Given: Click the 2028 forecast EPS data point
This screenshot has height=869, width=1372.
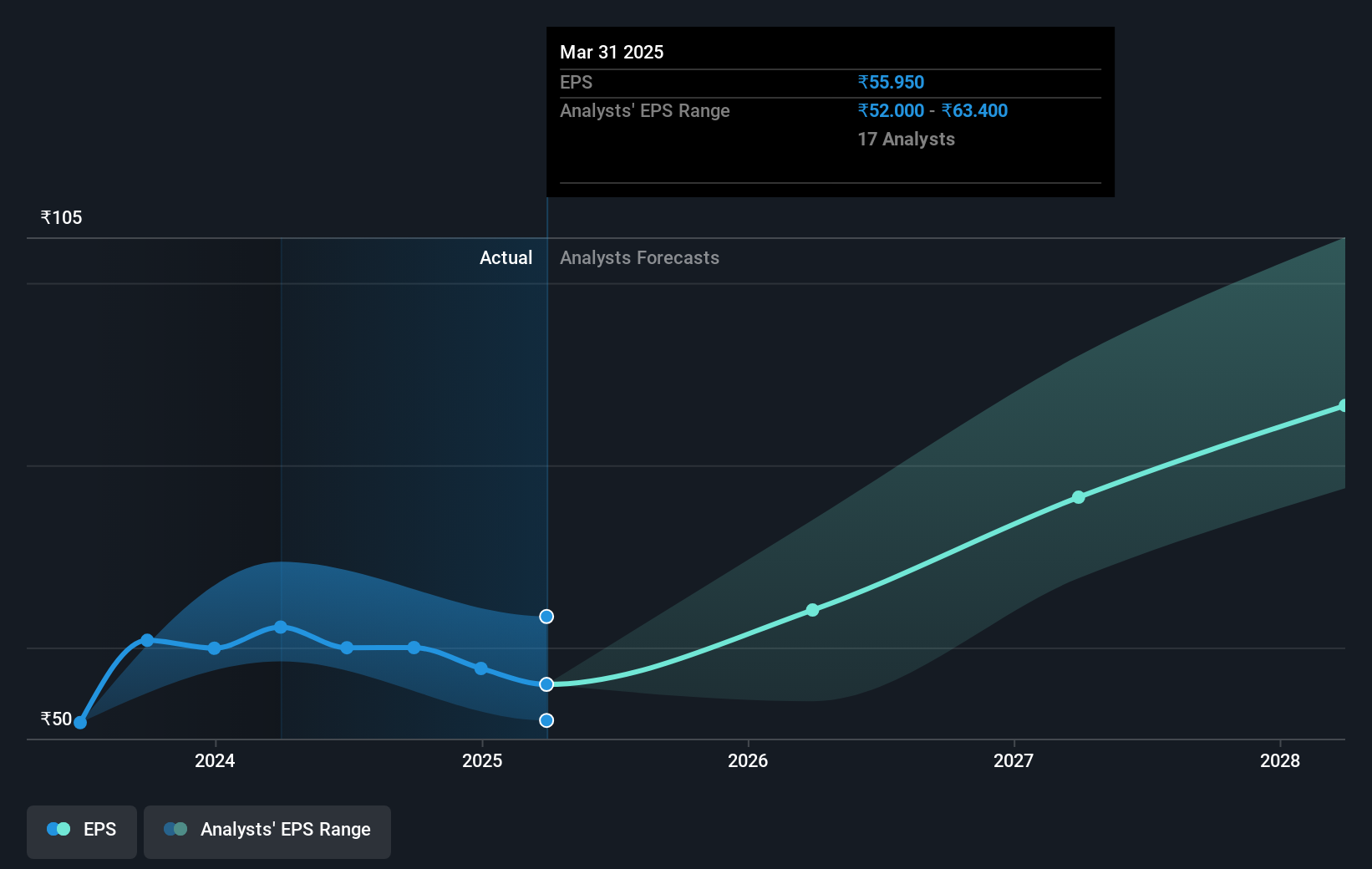Looking at the screenshot, I should (x=1344, y=406).
